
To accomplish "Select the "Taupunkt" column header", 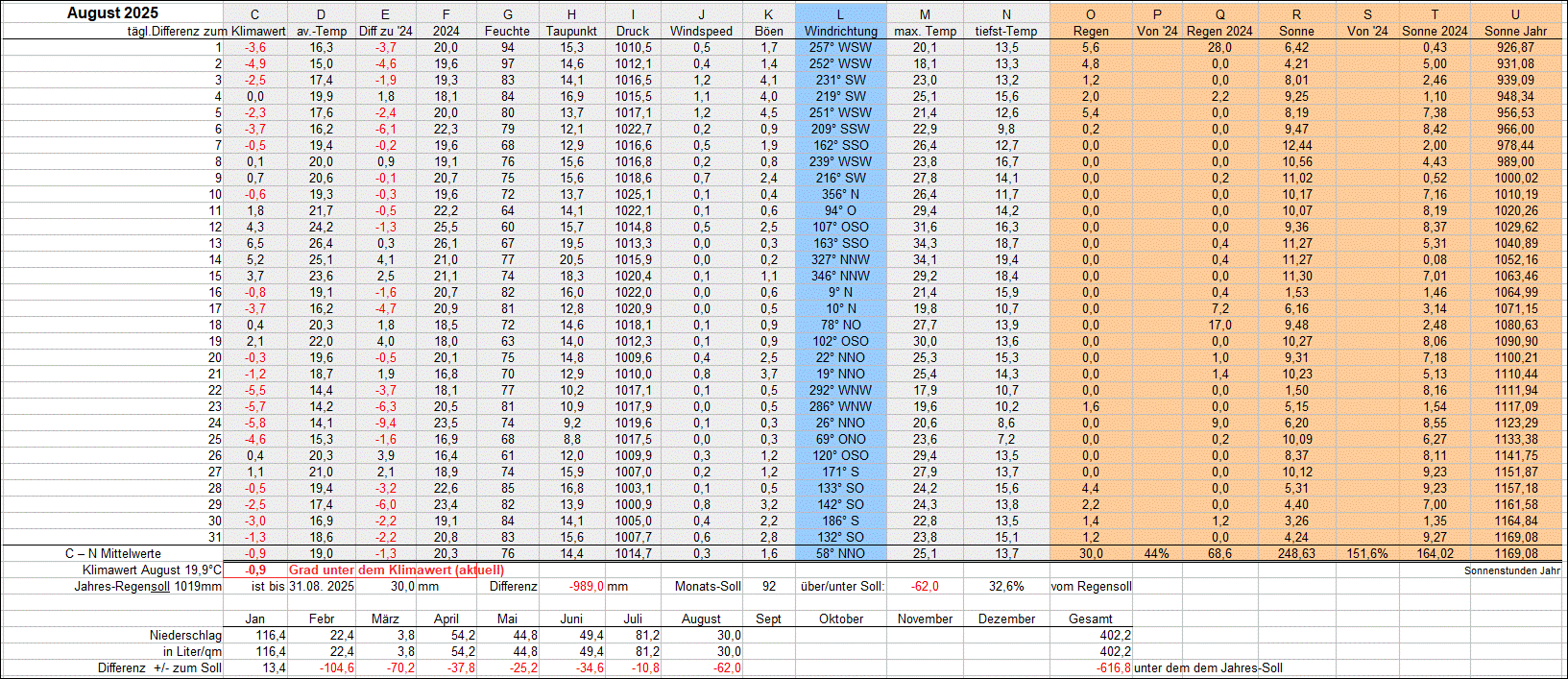I will click(571, 31).
